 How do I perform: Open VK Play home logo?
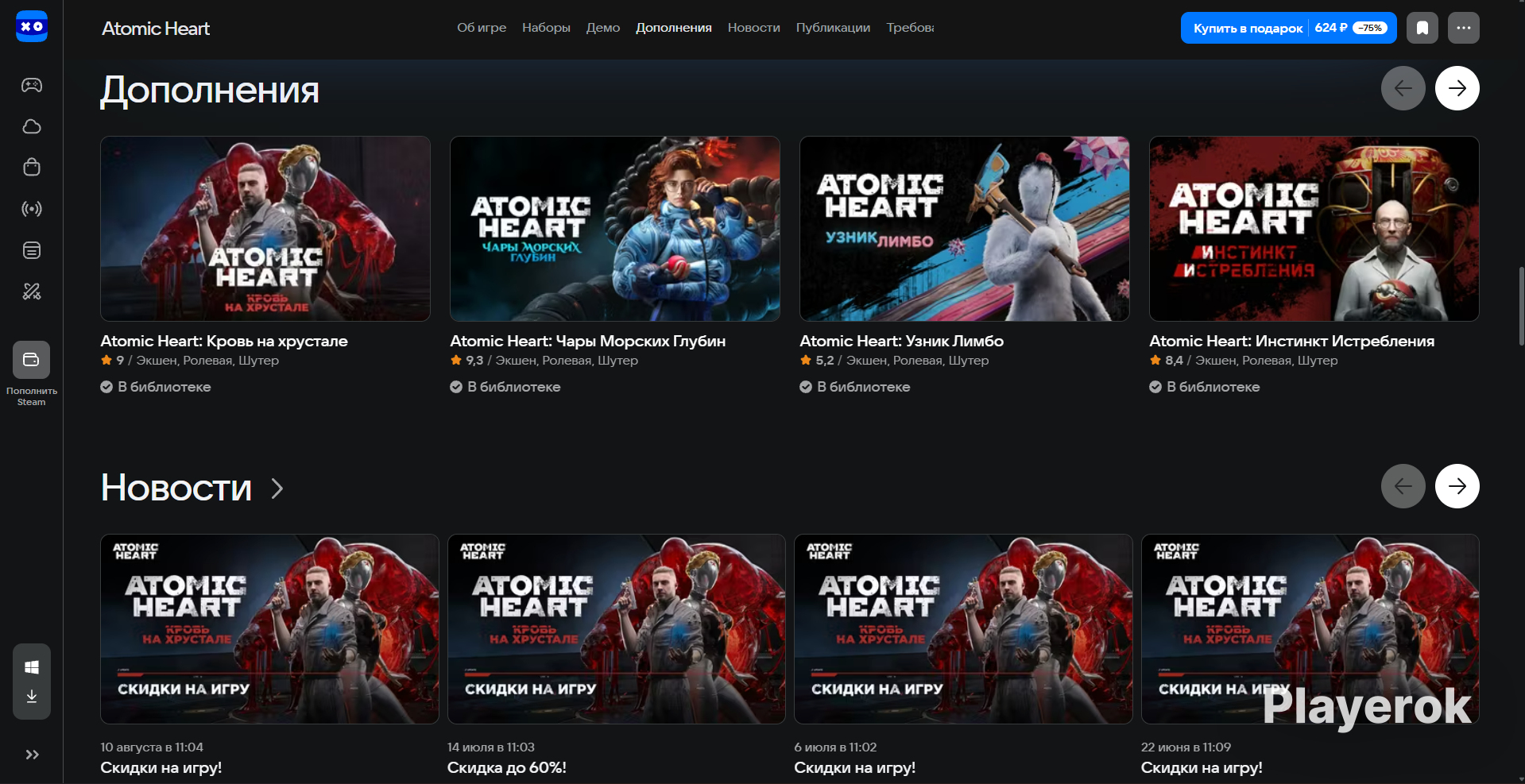point(32,27)
